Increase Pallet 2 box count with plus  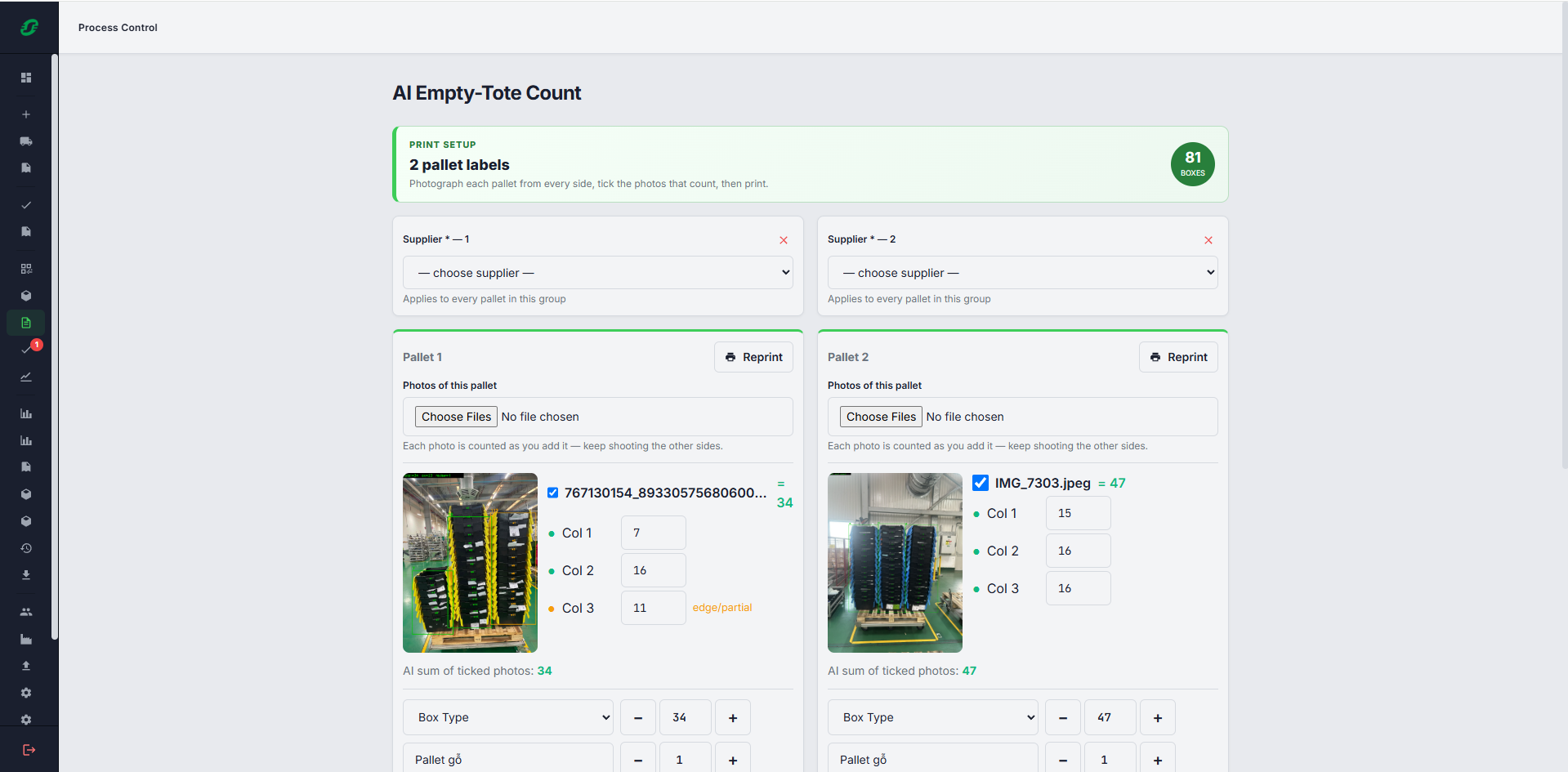point(1158,717)
